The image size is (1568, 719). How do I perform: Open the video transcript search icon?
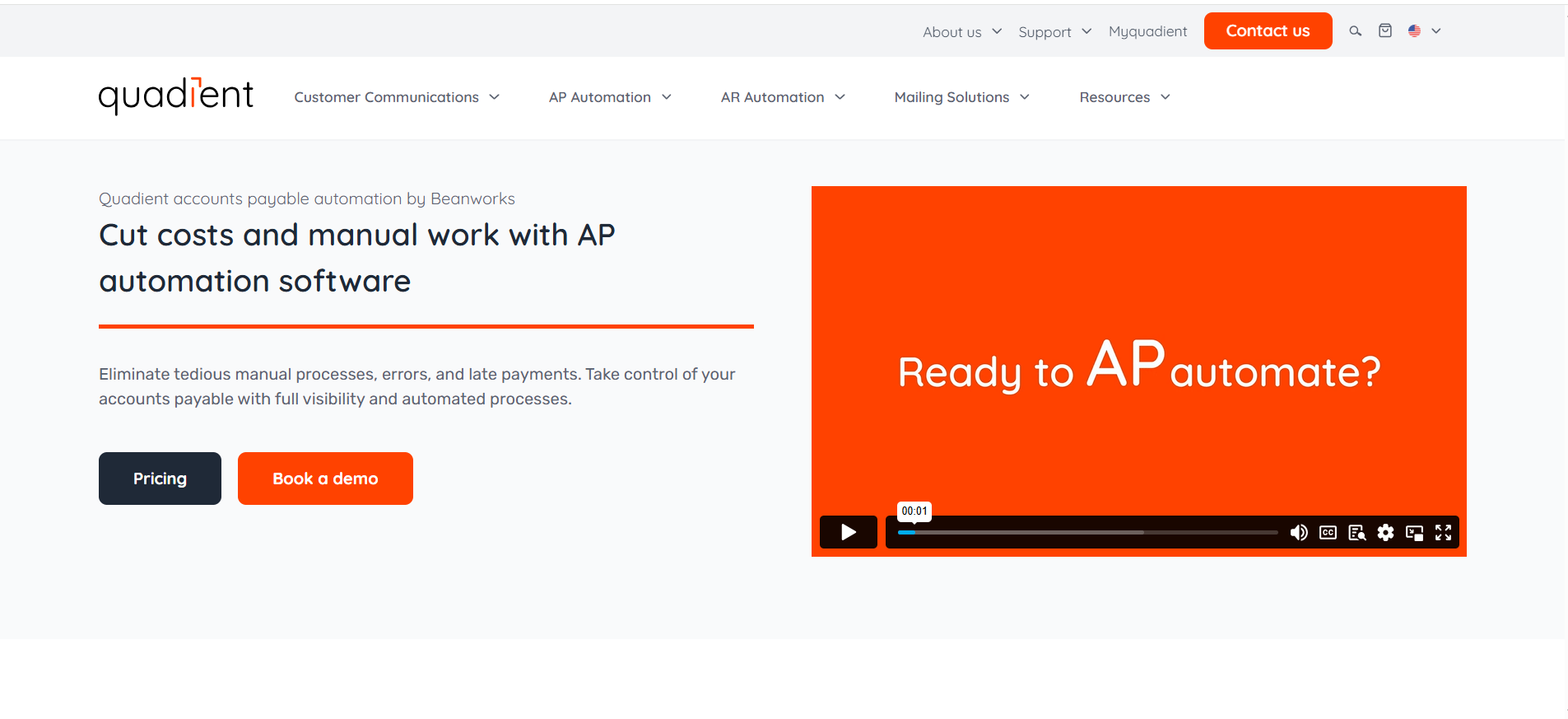(x=1357, y=533)
